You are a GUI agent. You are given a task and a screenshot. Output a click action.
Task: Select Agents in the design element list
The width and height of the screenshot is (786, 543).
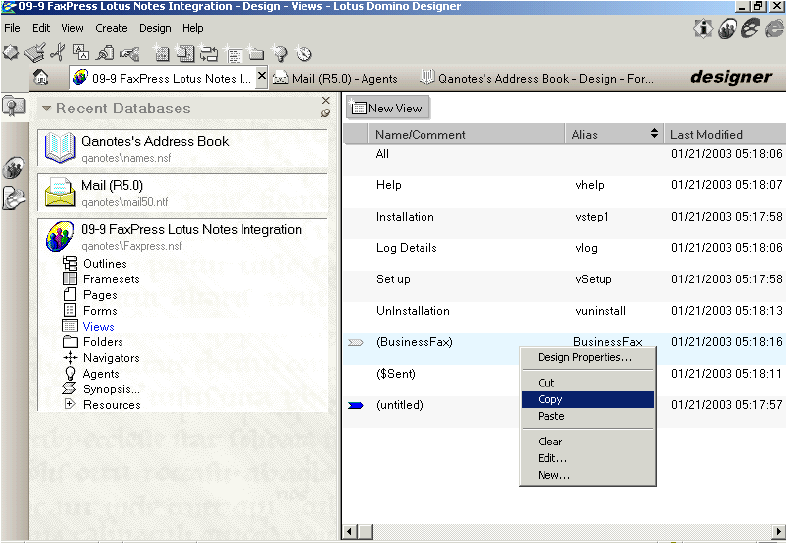click(100, 373)
